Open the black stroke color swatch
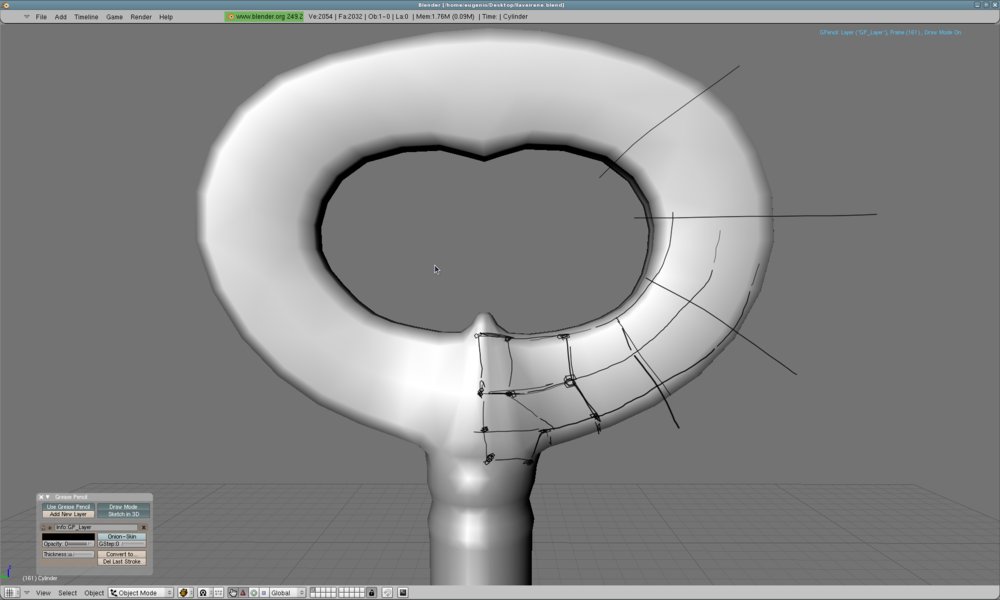 pos(68,536)
